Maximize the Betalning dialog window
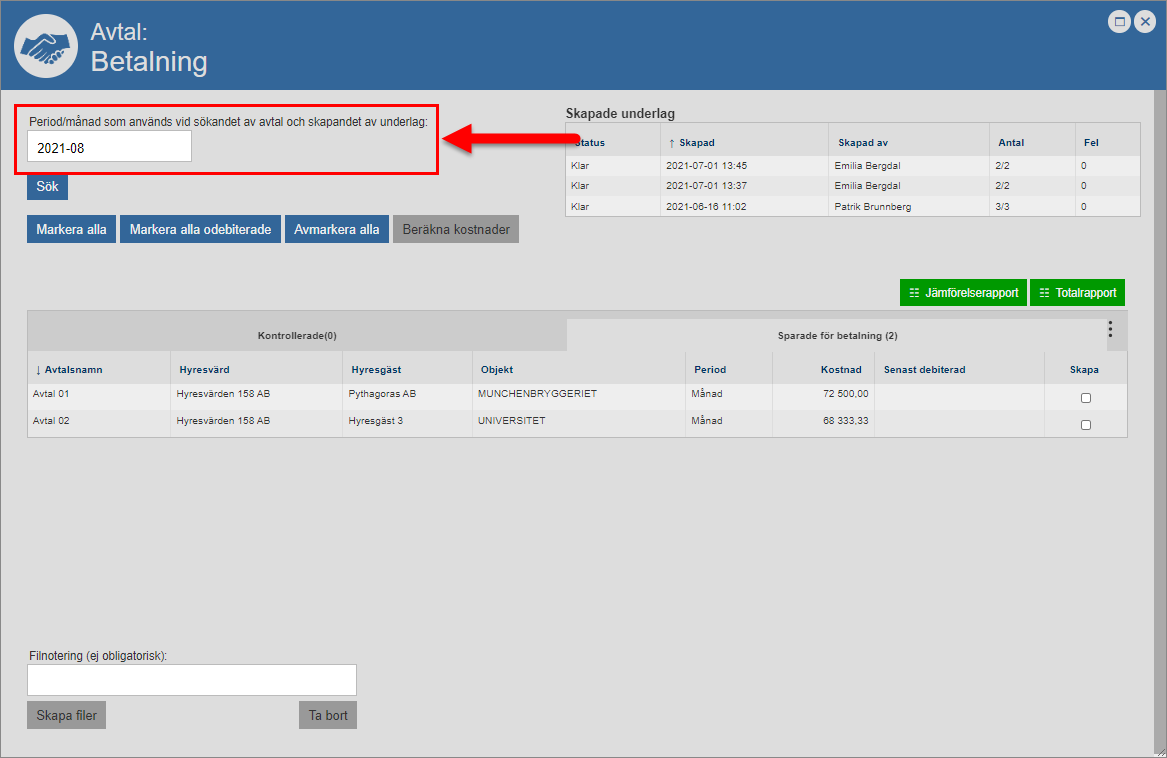The width and height of the screenshot is (1167, 758). click(1120, 21)
